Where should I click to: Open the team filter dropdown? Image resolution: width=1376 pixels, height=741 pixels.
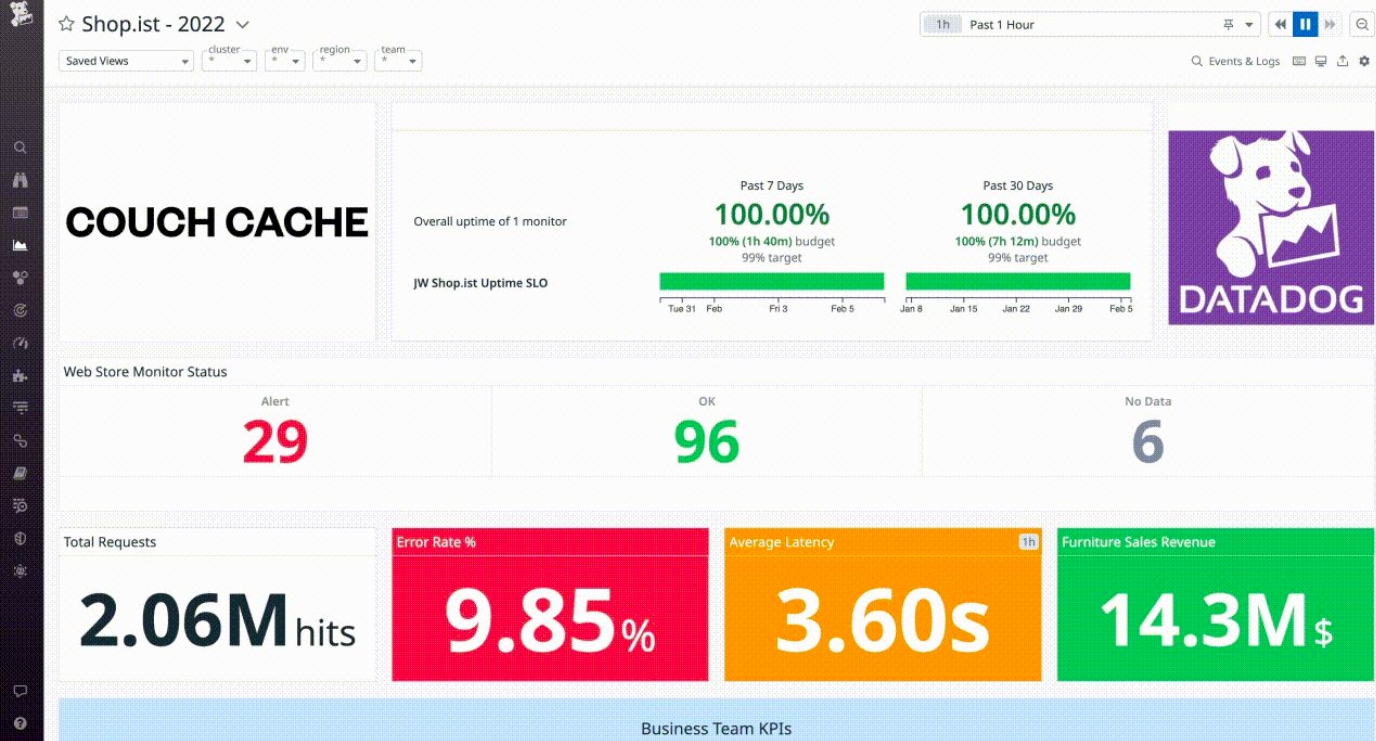coord(398,61)
